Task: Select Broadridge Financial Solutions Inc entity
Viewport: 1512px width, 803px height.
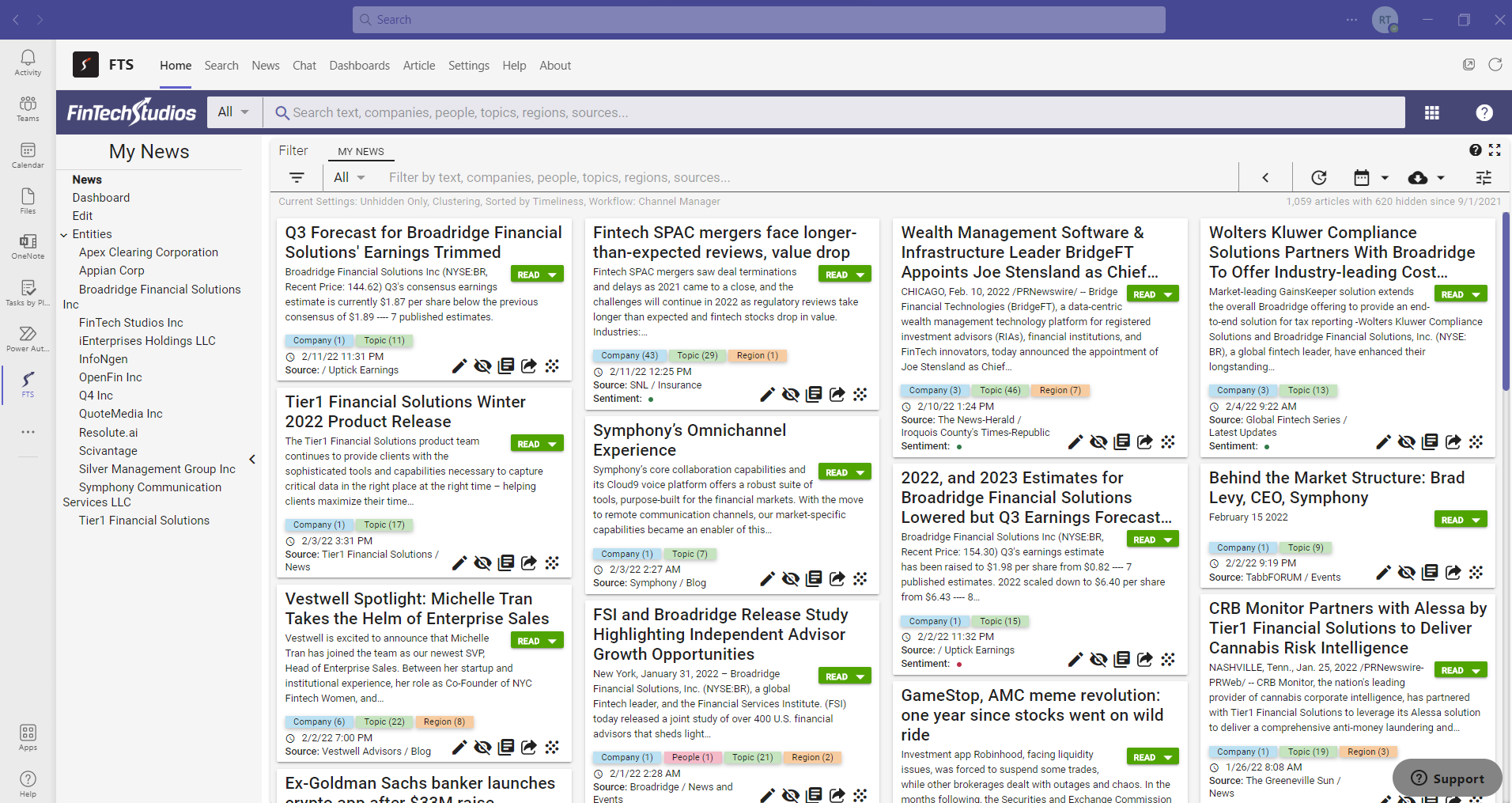Action: coord(152,297)
